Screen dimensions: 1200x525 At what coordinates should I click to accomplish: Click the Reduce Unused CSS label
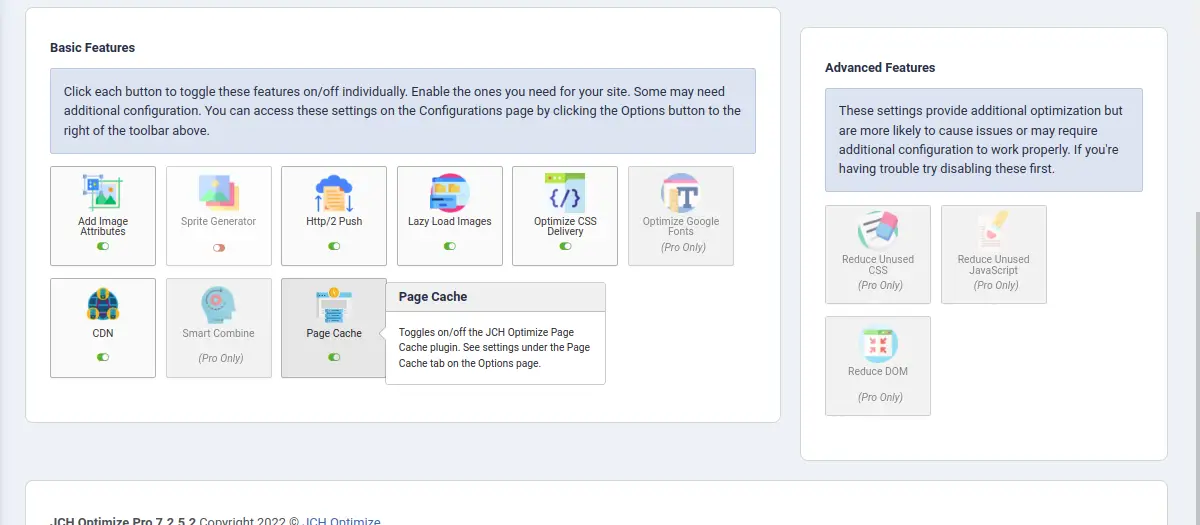coord(878,264)
